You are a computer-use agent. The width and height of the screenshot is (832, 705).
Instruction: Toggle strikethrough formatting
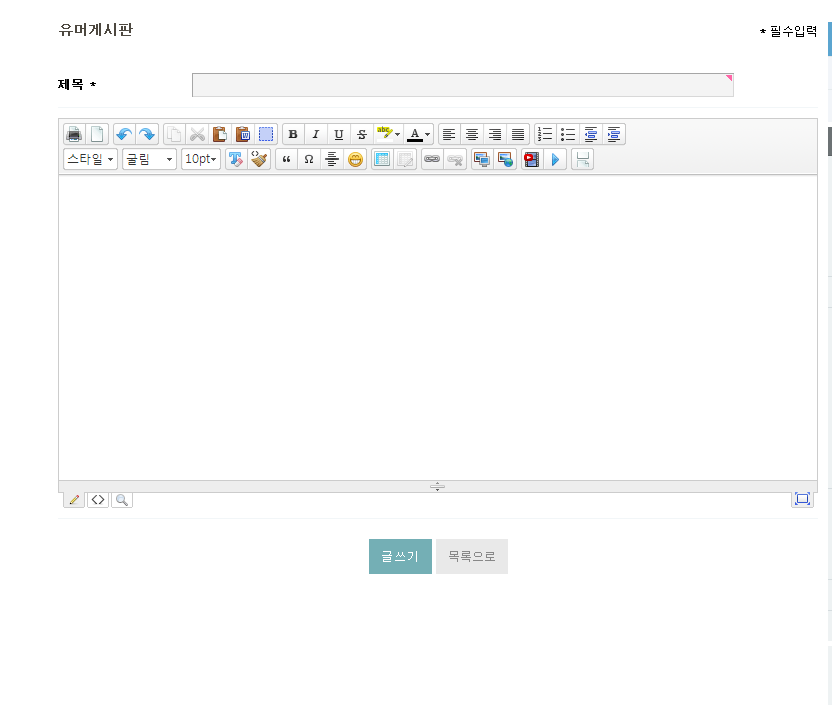tap(362, 134)
